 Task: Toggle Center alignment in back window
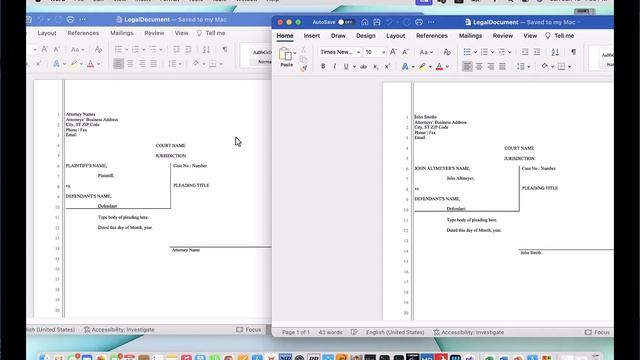pyautogui.click(x=130, y=64)
